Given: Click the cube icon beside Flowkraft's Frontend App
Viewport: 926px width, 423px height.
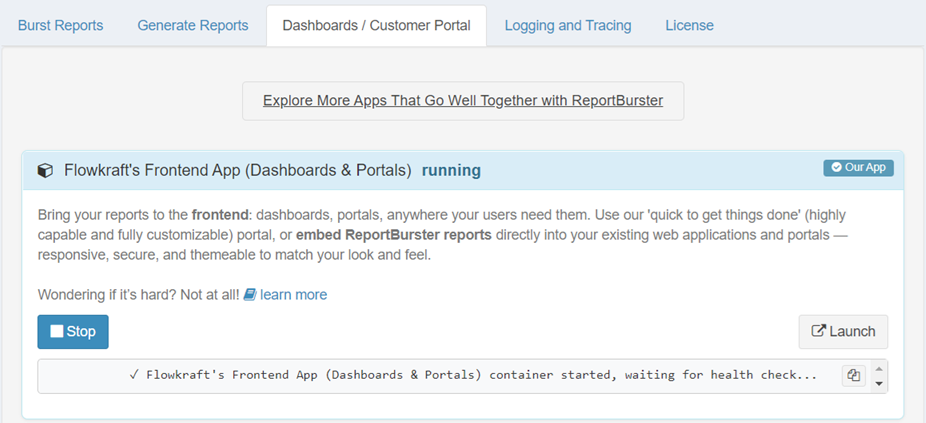Looking at the screenshot, I should (45, 171).
